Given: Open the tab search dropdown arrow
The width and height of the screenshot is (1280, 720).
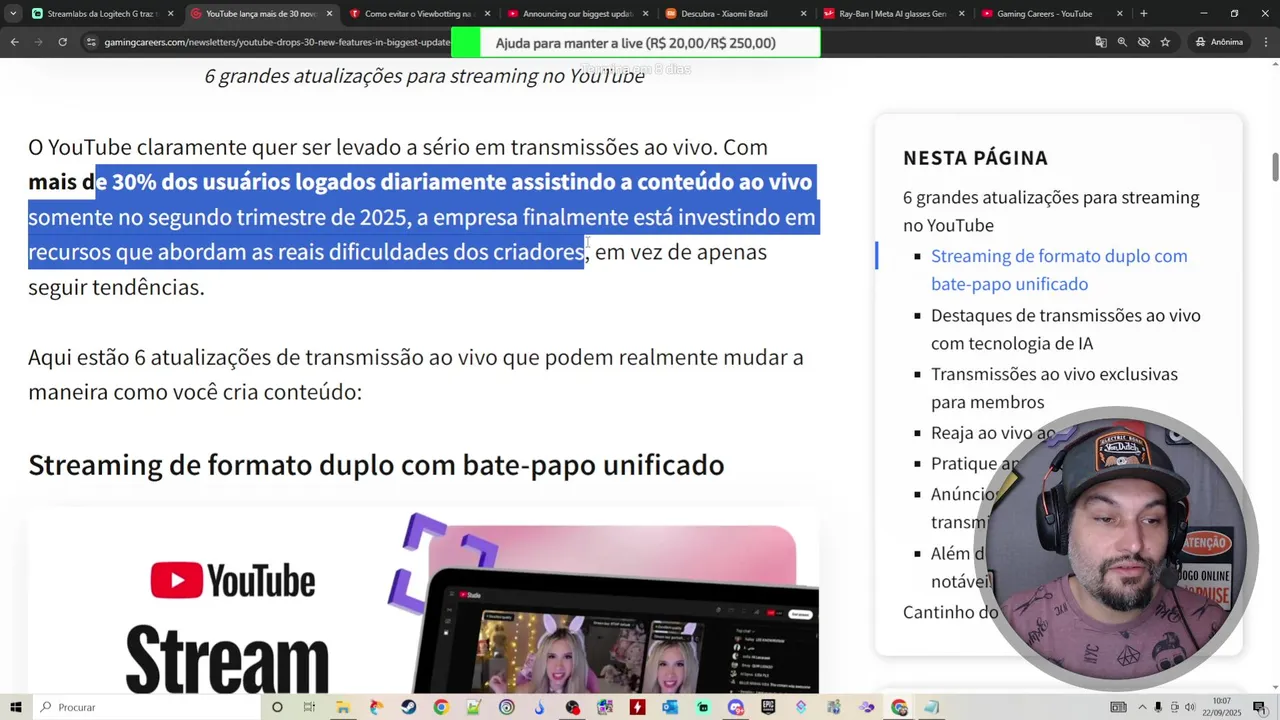Looking at the screenshot, I should tap(14, 14).
